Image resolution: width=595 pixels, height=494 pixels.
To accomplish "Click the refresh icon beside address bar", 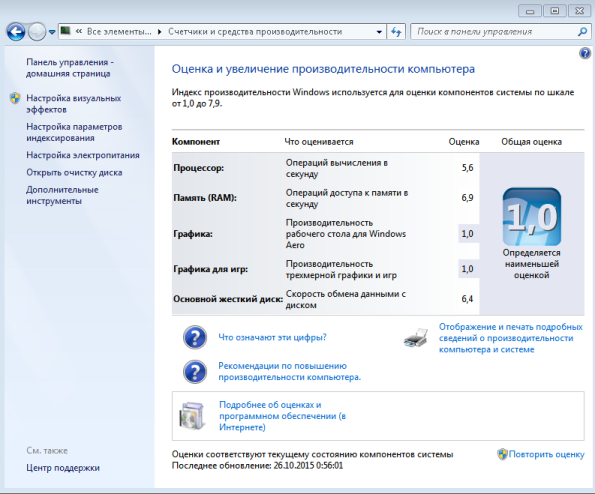I will (396, 32).
